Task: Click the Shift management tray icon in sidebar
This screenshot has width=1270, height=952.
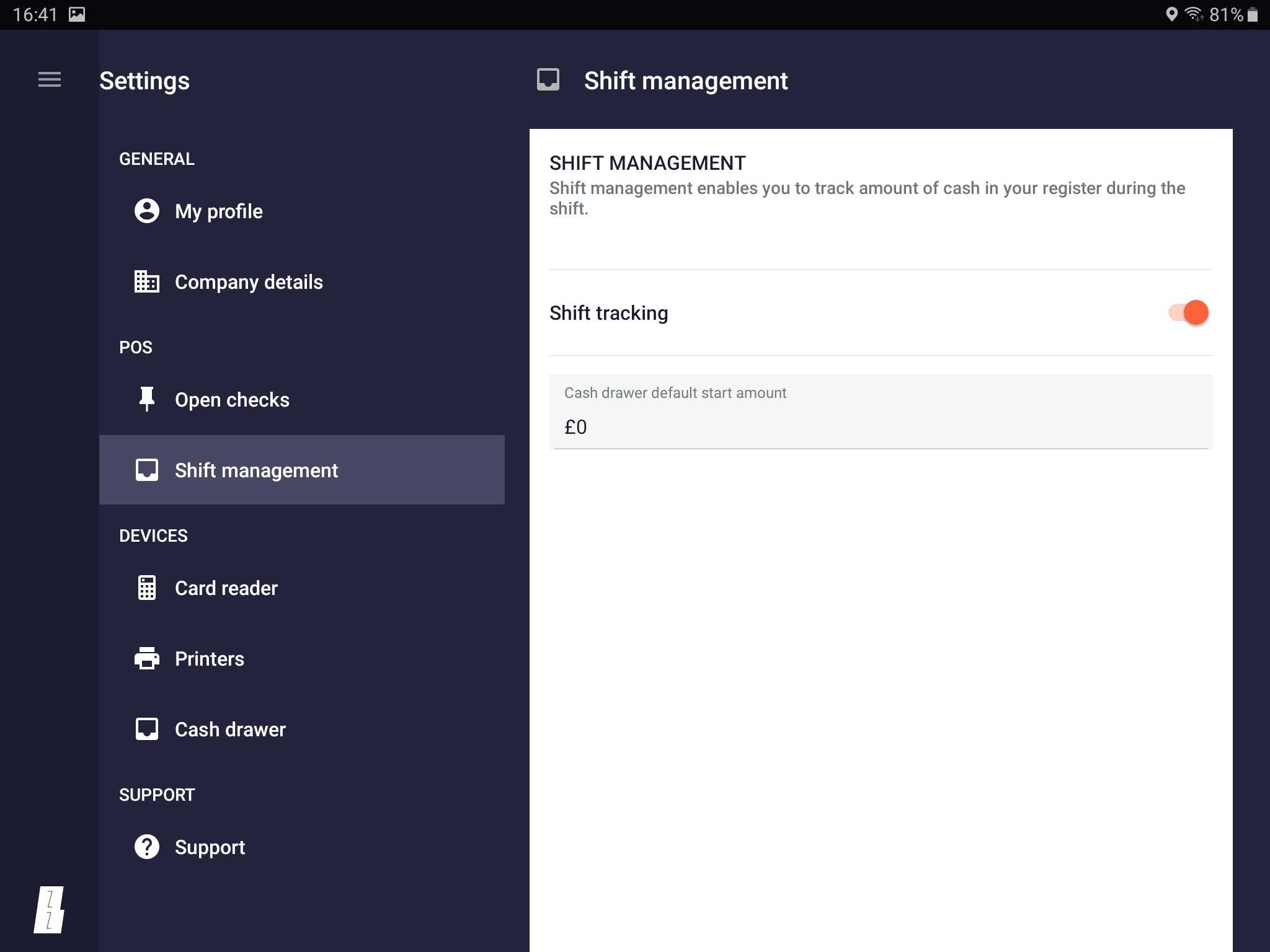Action: pos(147,470)
